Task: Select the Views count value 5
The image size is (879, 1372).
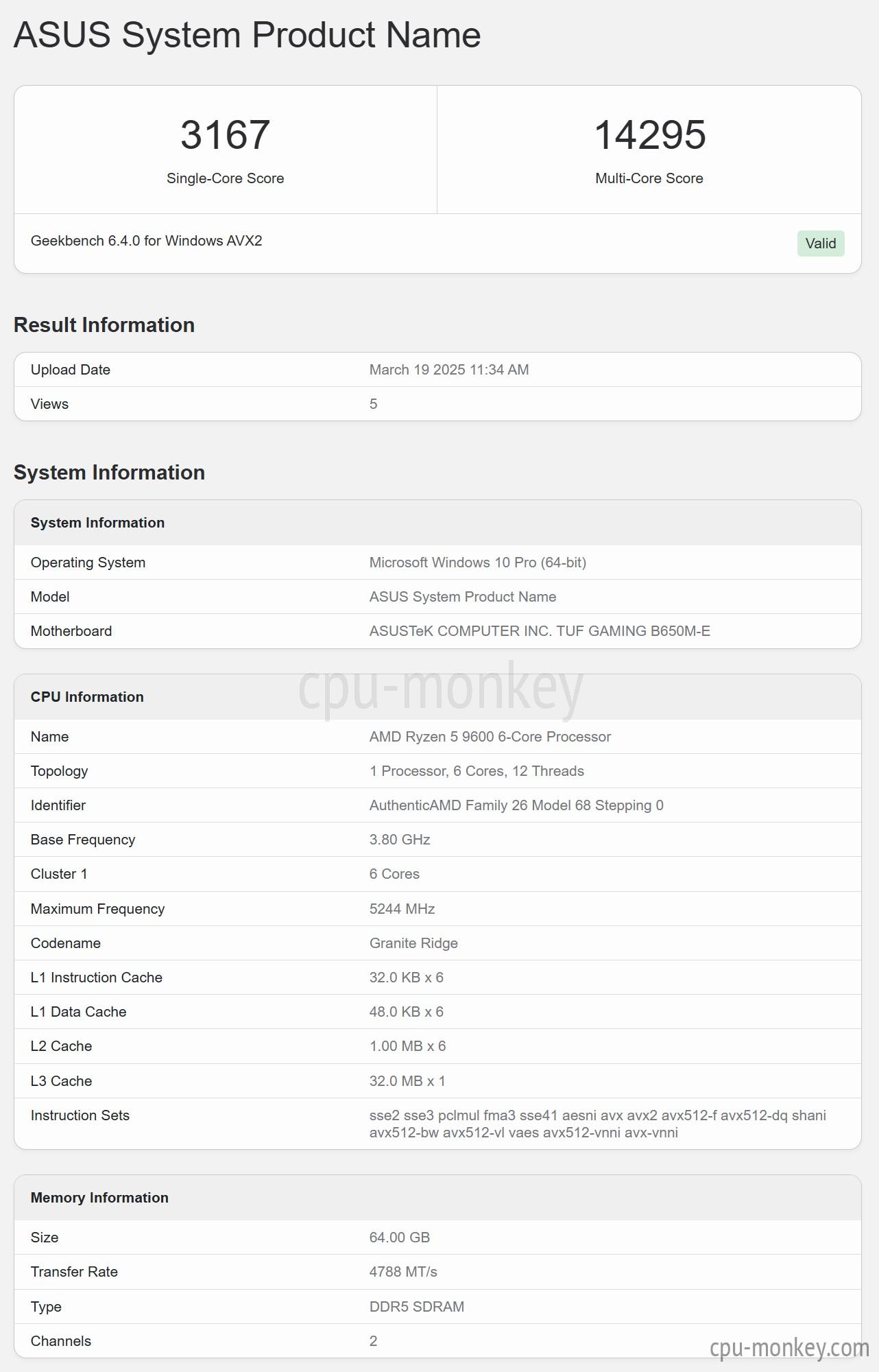Action: [x=373, y=404]
